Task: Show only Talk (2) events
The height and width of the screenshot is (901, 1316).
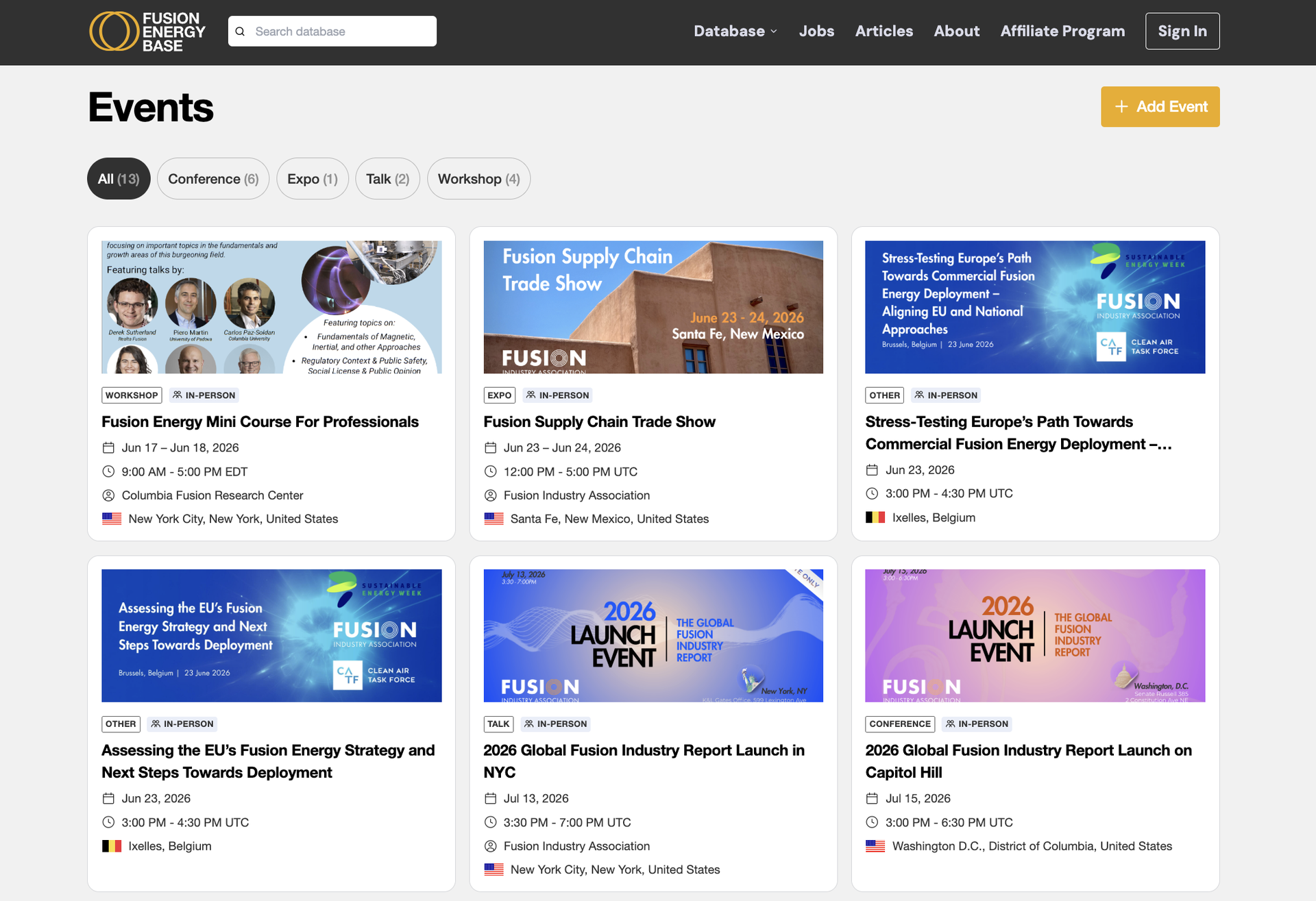Action: point(387,179)
